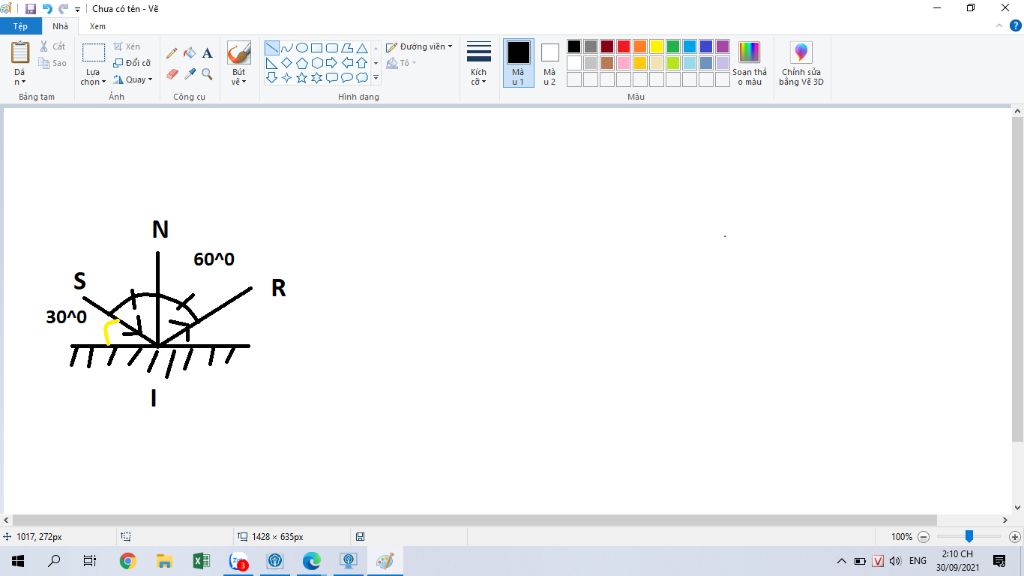Choose the Rounded rectangle shape
Viewport: 1024px width, 576px height.
tap(332, 48)
